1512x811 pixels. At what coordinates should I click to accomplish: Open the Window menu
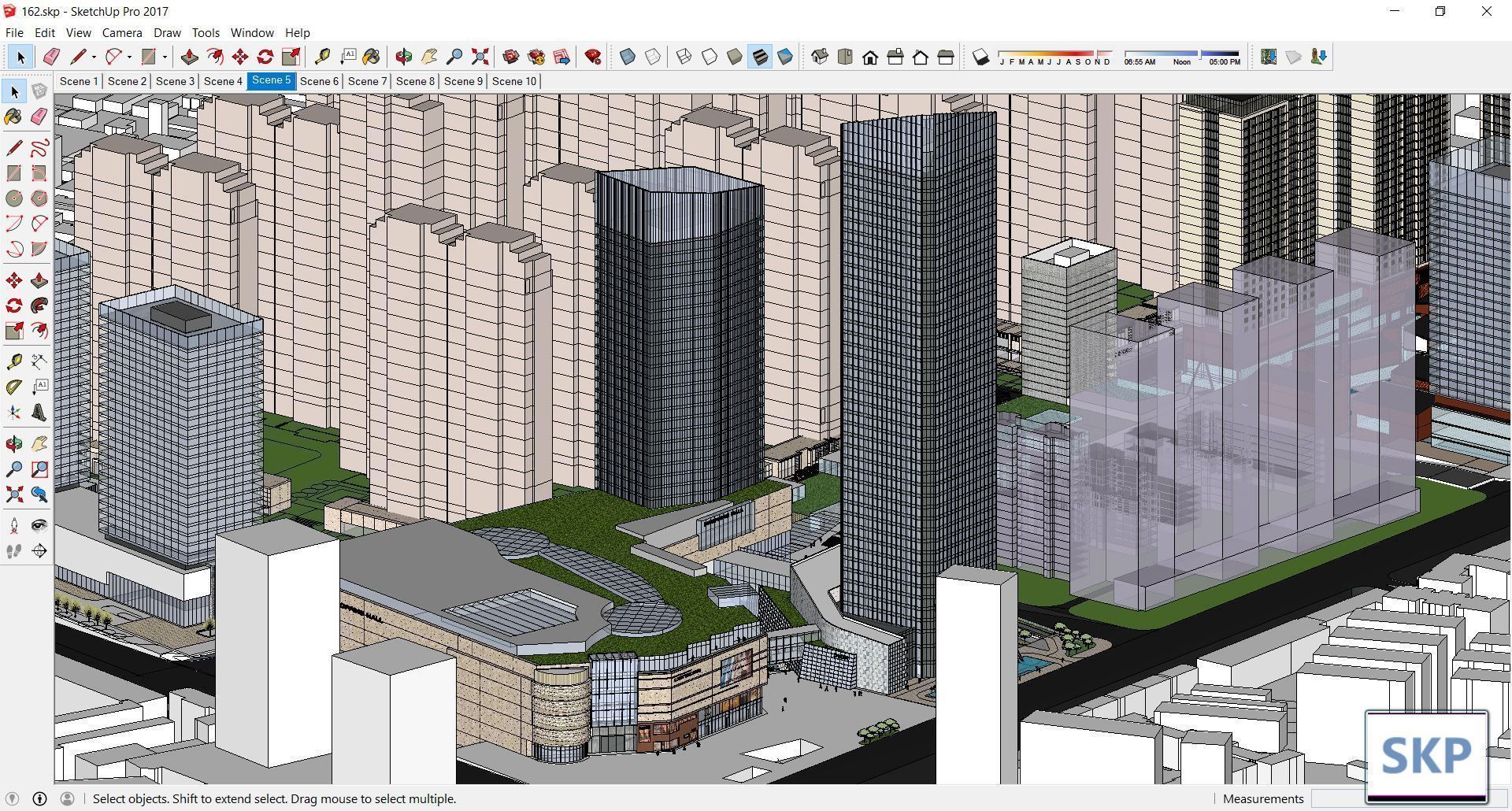coord(252,32)
